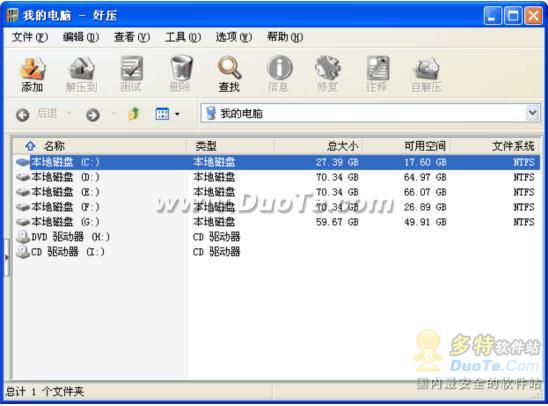Open the view mode dropdown arrow
548x406 pixels.
tap(178, 114)
